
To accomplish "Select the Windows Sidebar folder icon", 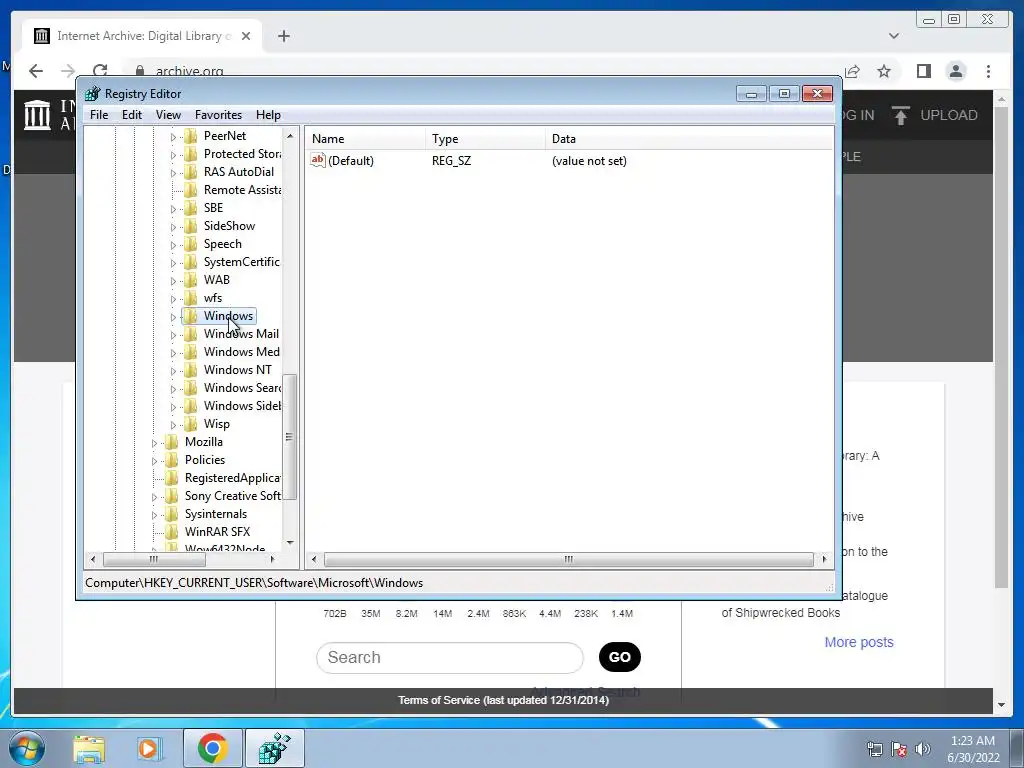I will tap(191, 406).
